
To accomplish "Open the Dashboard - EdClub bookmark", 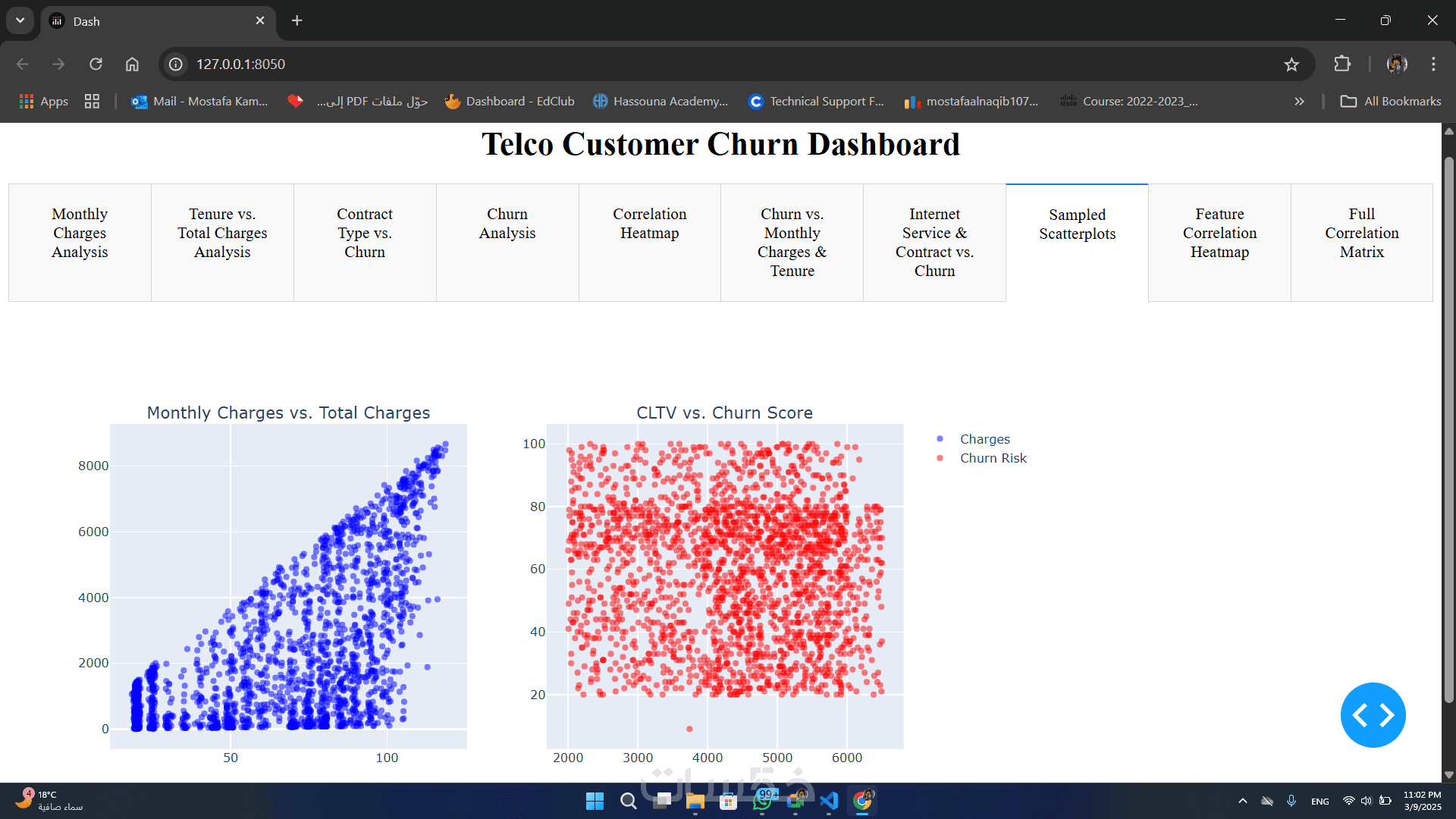I will coord(510,102).
